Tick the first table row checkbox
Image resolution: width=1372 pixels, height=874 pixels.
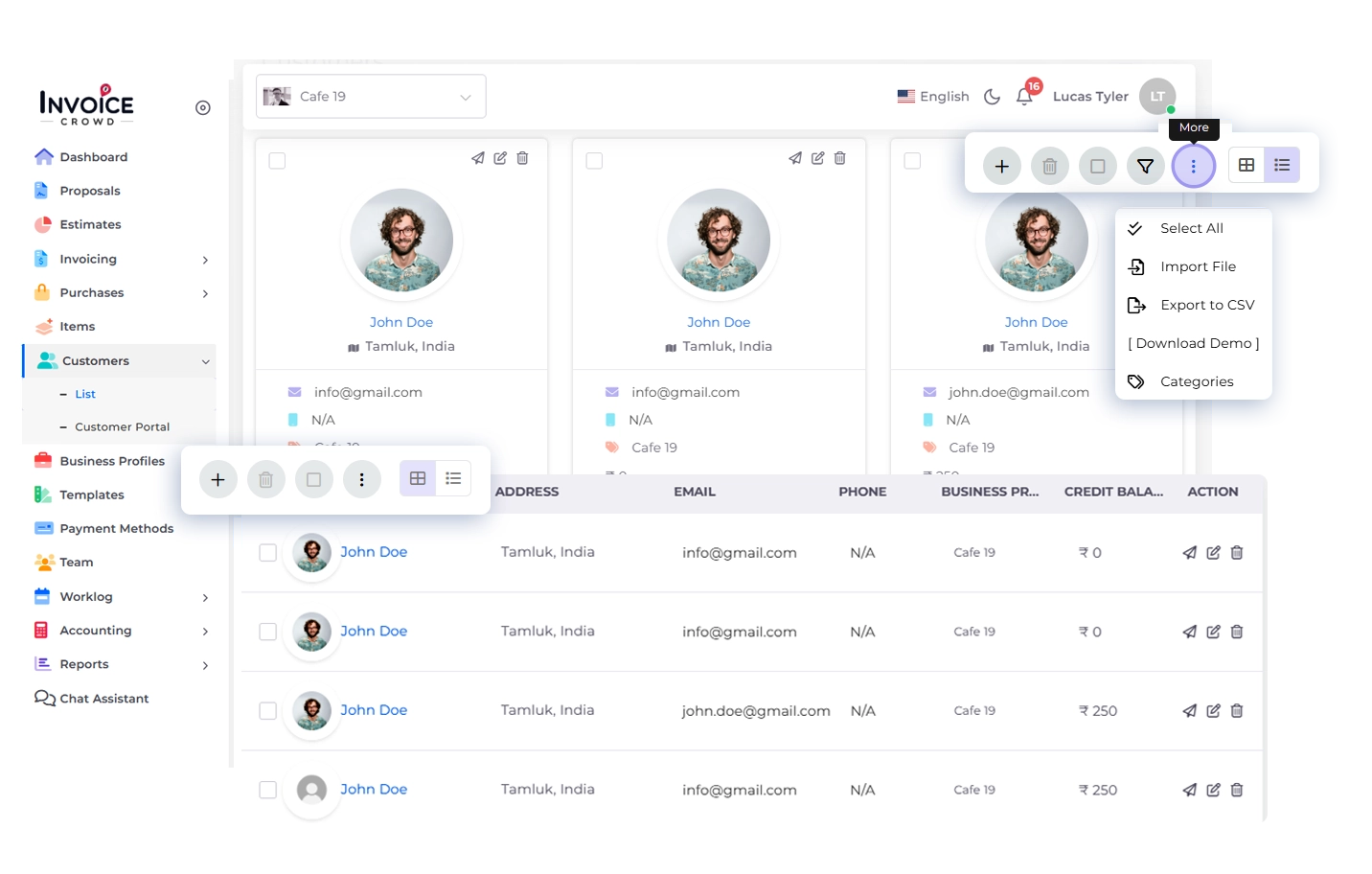[x=268, y=553]
